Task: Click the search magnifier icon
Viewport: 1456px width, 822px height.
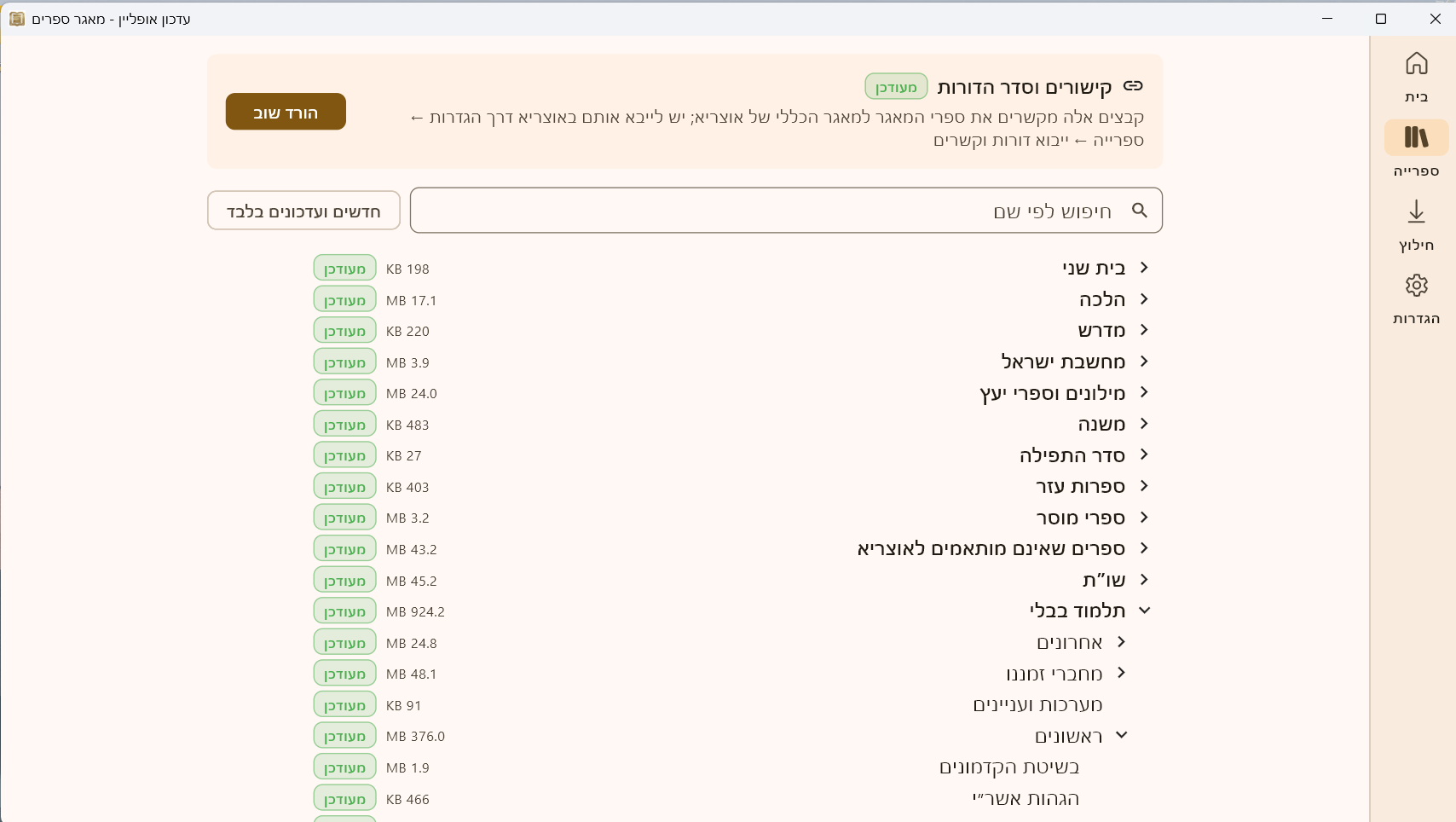Action: tap(1140, 211)
